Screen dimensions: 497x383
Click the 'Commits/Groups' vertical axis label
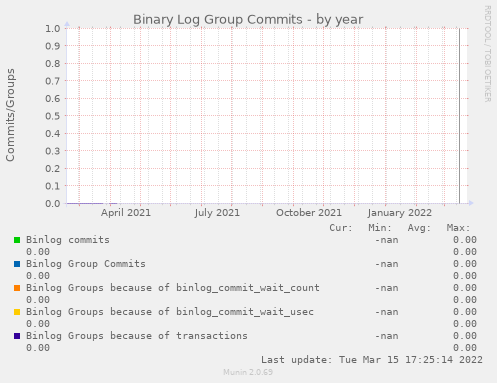coord(10,115)
